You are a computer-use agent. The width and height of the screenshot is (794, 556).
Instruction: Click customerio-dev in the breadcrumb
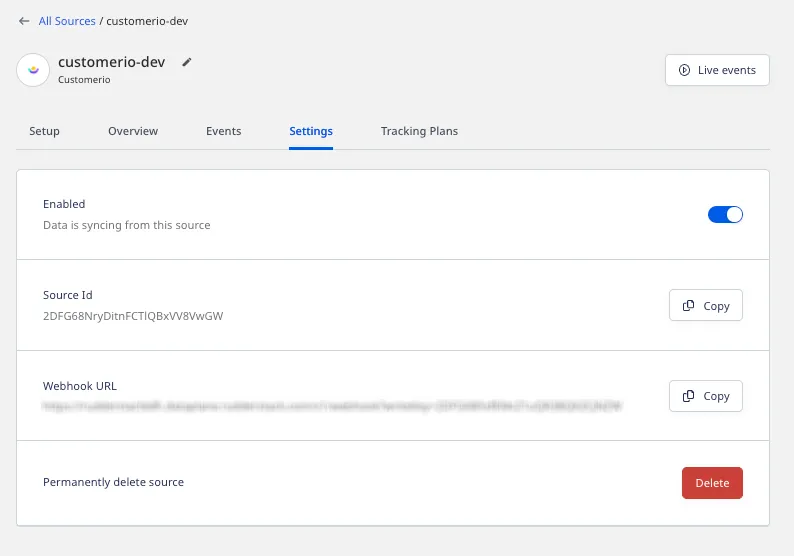[147, 21]
